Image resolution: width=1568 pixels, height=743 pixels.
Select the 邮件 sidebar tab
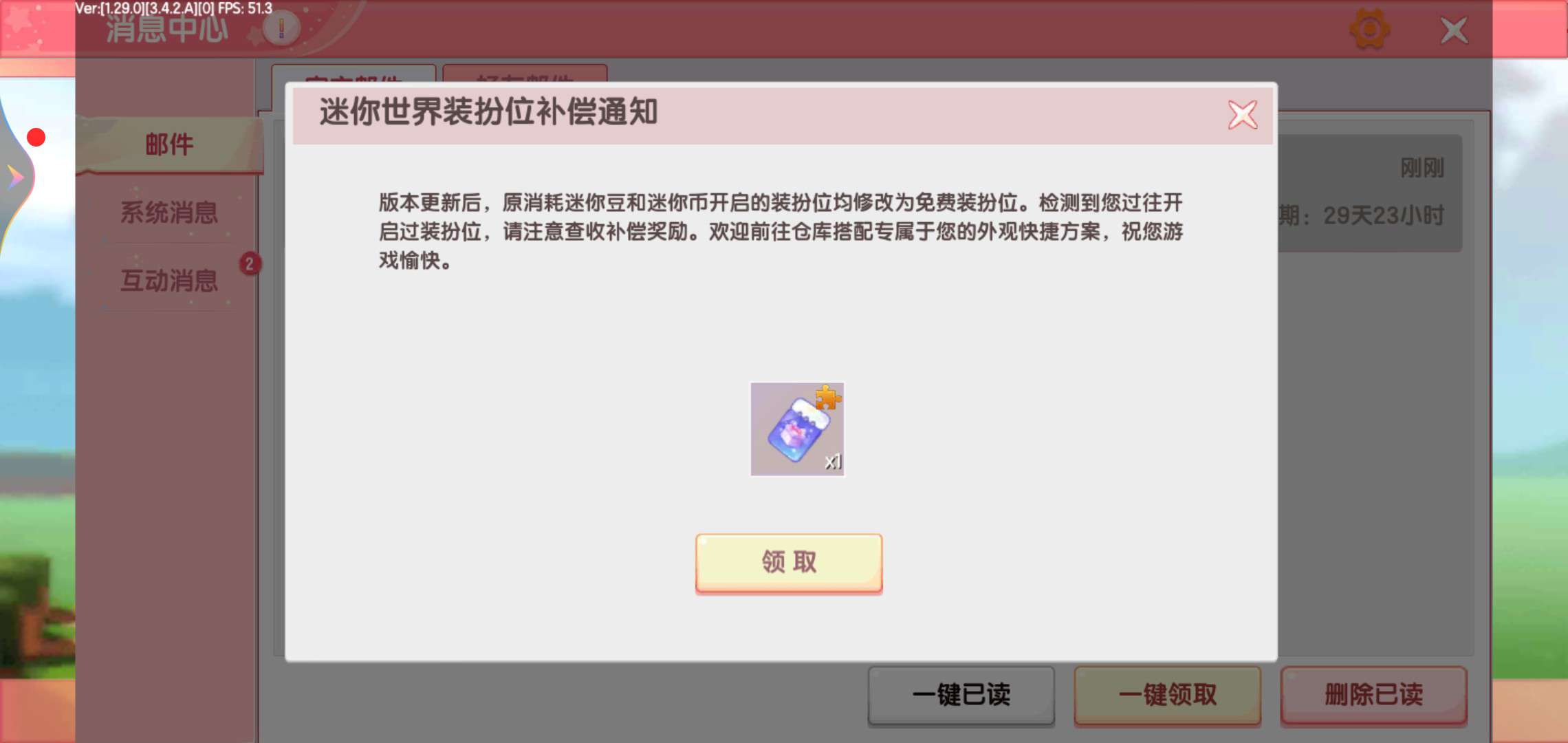pyautogui.click(x=169, y=144)
